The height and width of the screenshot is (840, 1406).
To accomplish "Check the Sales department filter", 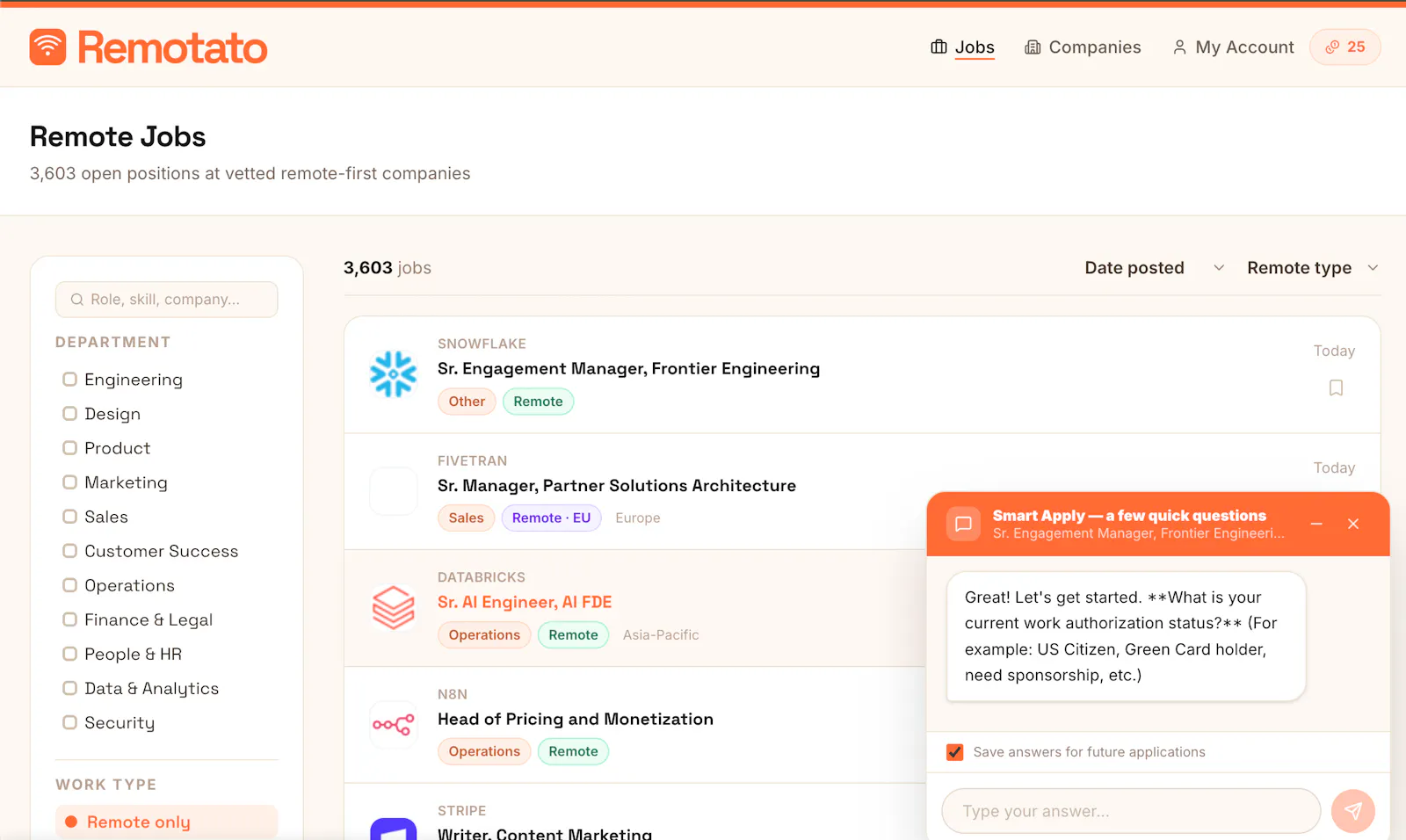I will [x=69, y=517].
